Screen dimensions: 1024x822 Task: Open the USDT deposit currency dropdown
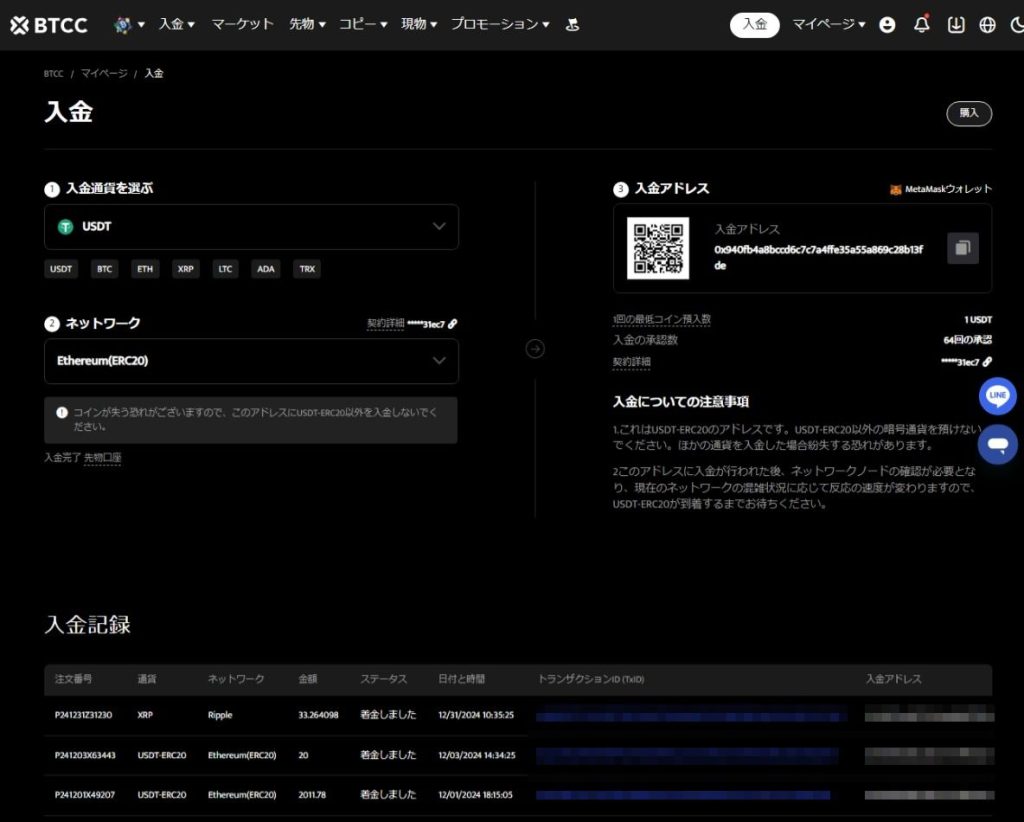(x=250, y=227)
